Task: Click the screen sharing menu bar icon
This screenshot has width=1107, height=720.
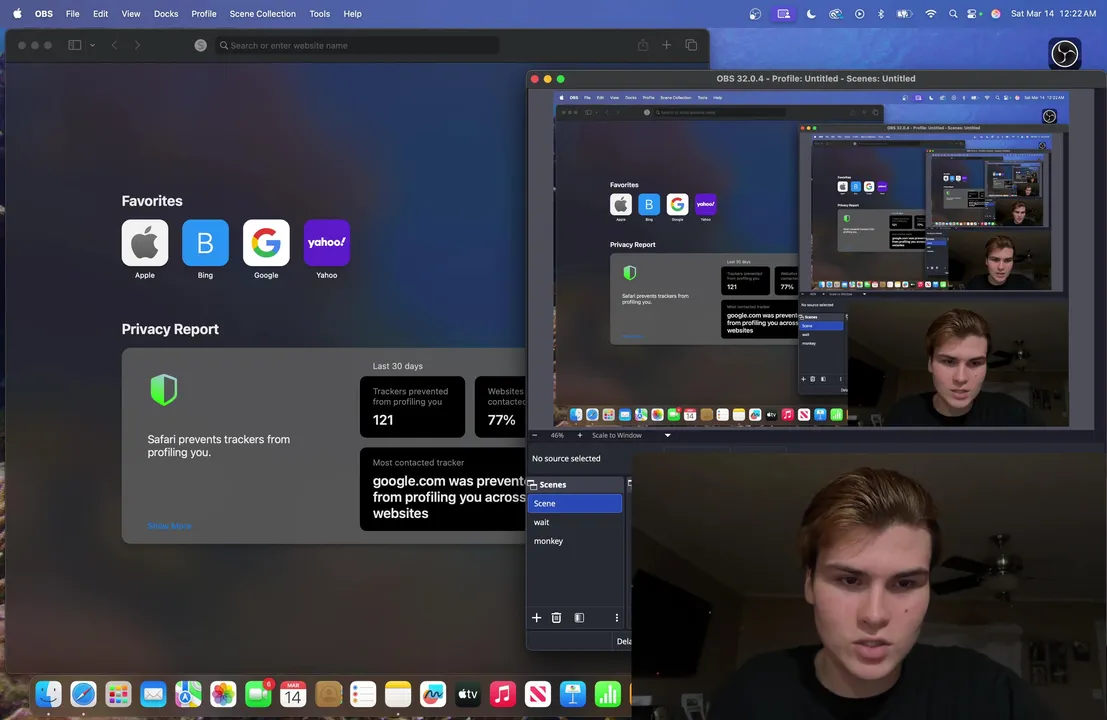Action: (x=783, y=13)
